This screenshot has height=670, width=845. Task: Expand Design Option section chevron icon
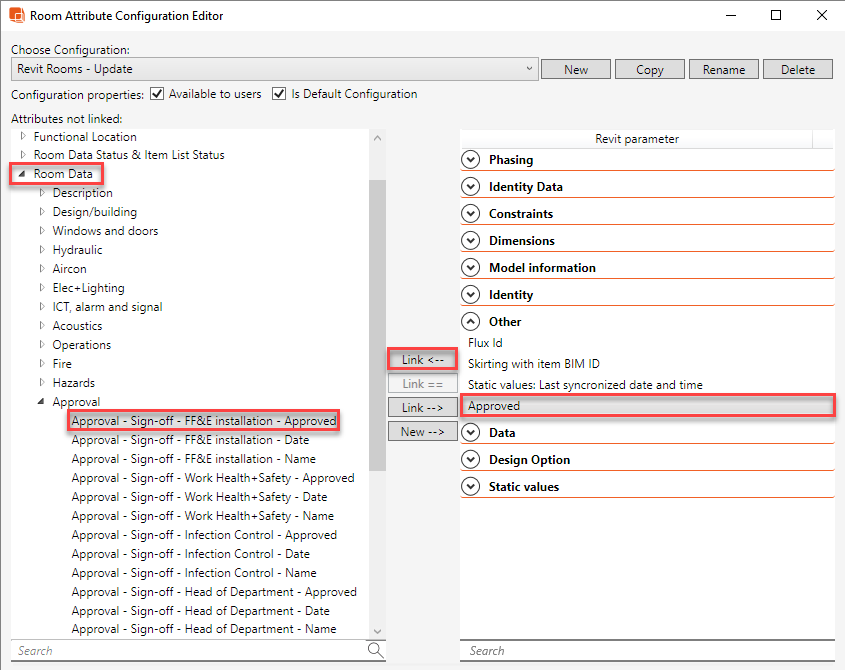pos(470,459)
